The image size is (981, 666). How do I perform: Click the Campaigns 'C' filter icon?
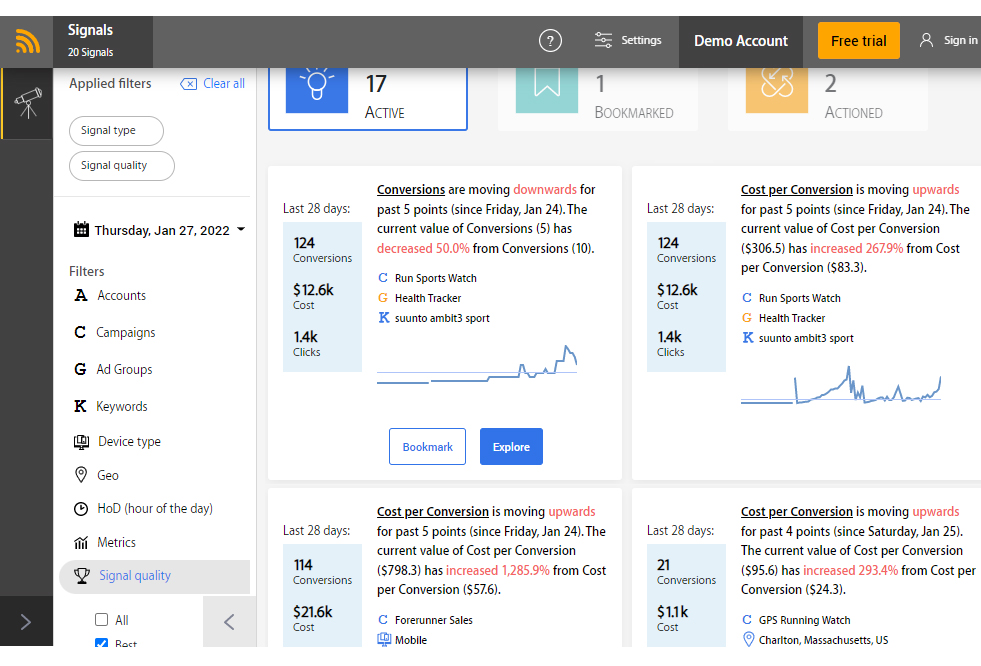coord(80,332)
